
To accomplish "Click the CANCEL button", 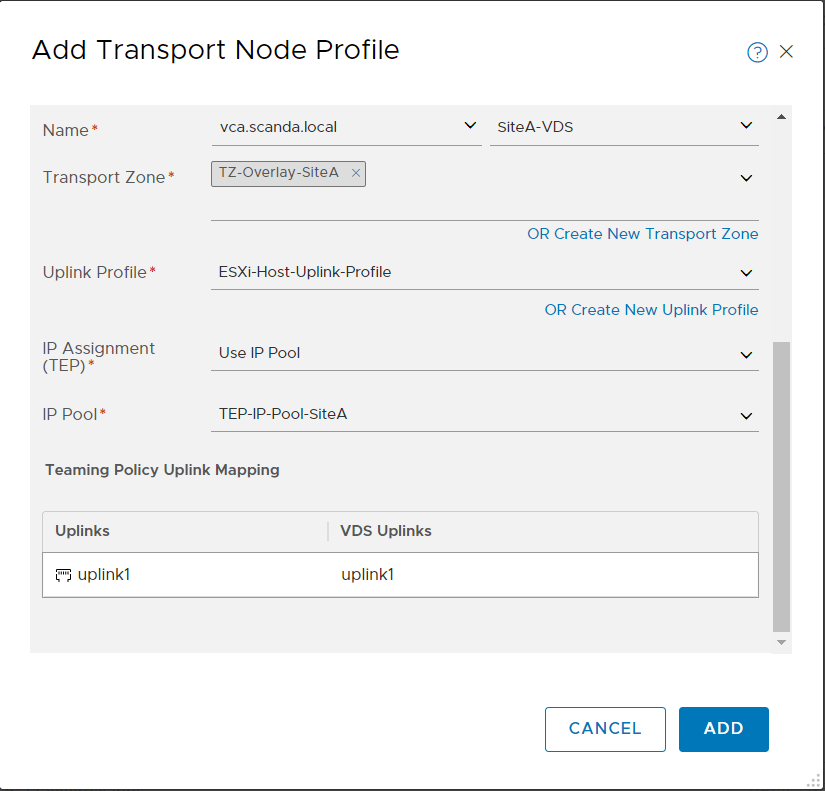I will [605, 729].
